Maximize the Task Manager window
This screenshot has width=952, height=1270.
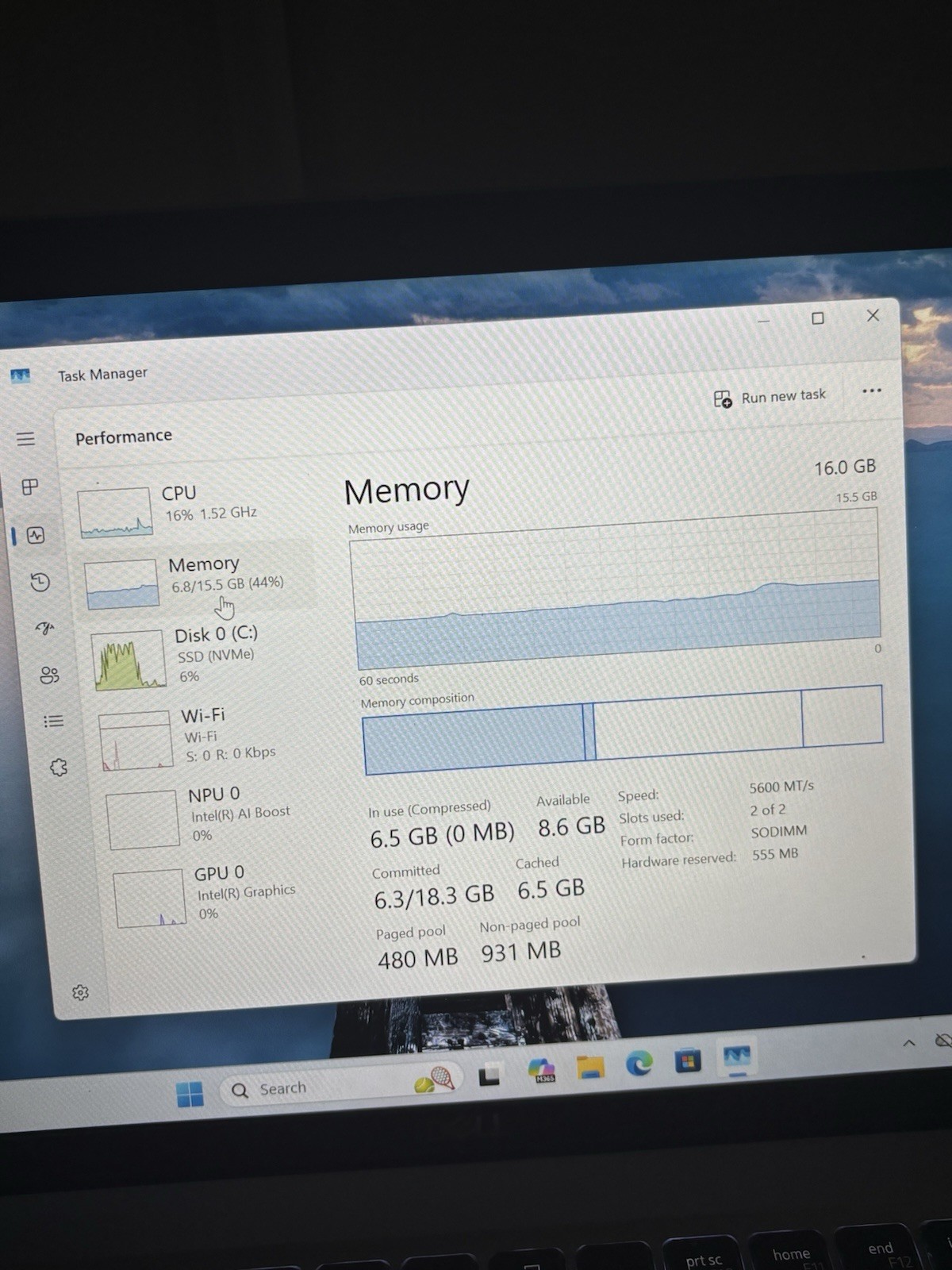(x=818, y=318)
